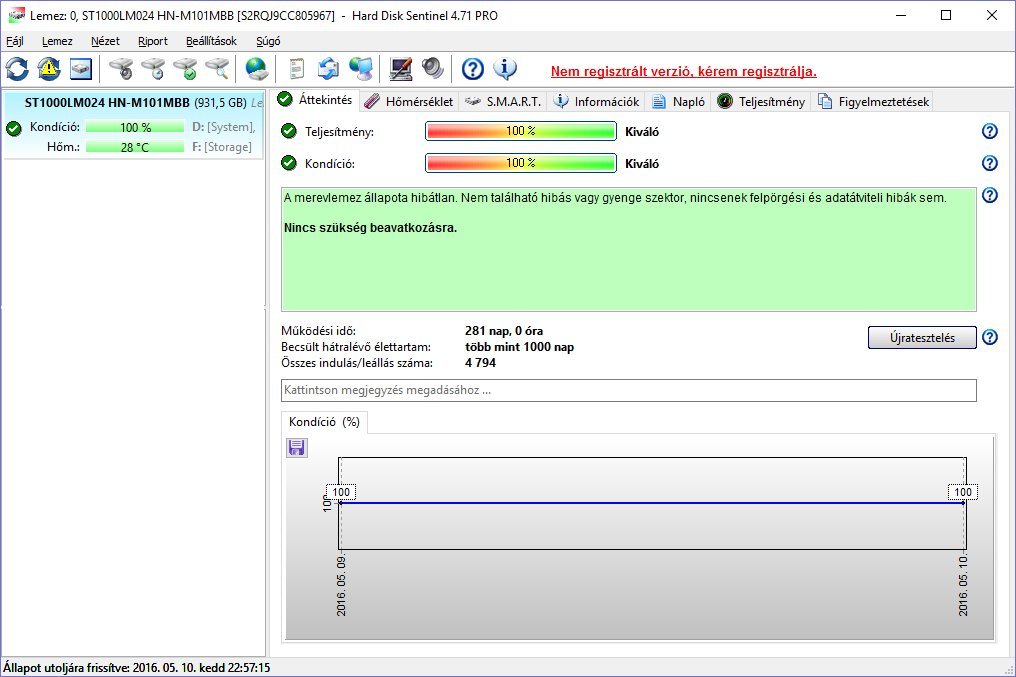
Task: Click the refresh icon with yellow warning triangle
Action: pos(49,69)
